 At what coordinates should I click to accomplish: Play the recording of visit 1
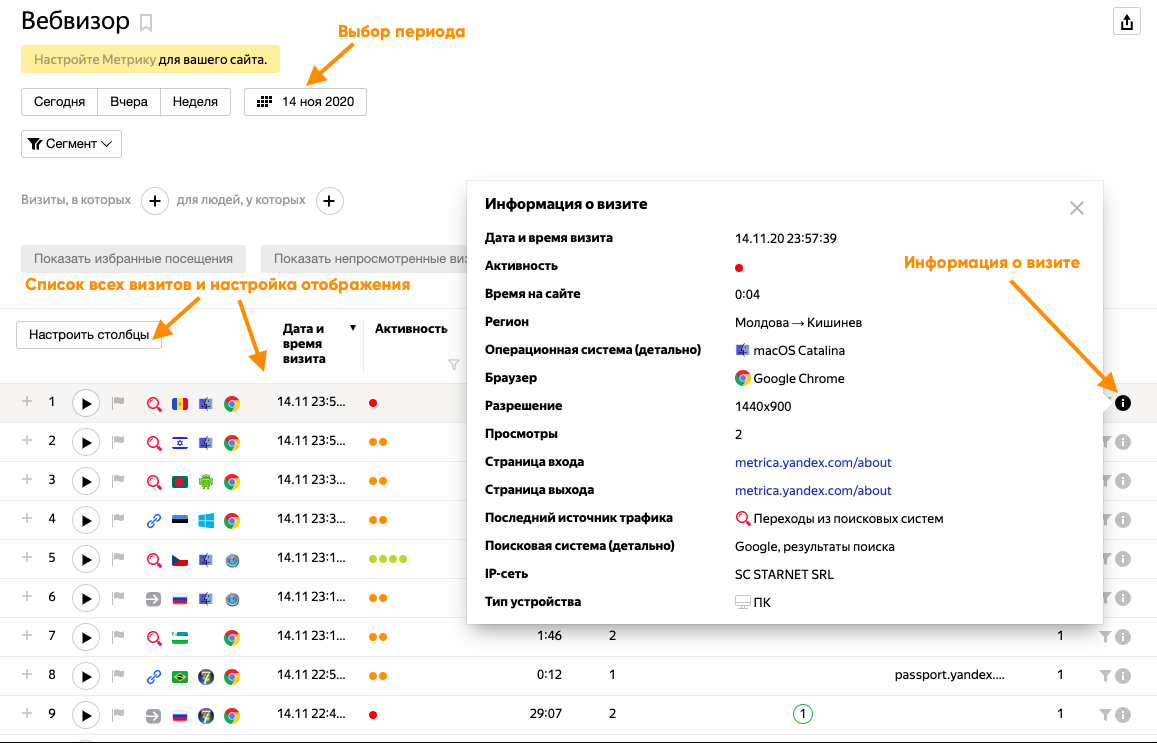86,404
